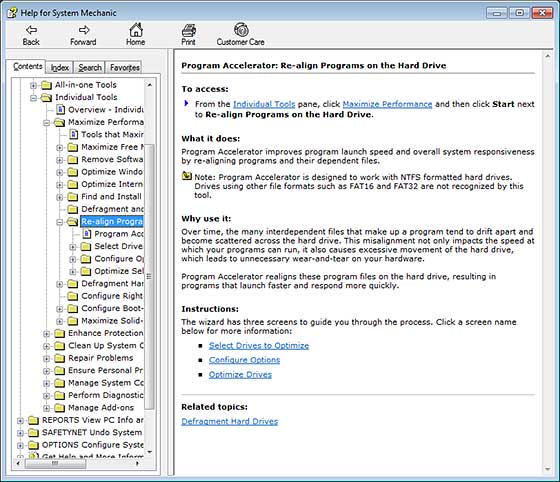The height and width of the screenshot is (482, 560).
Task: Click the Maximize Free Memory folder icon
Action: tap(72, 147)
